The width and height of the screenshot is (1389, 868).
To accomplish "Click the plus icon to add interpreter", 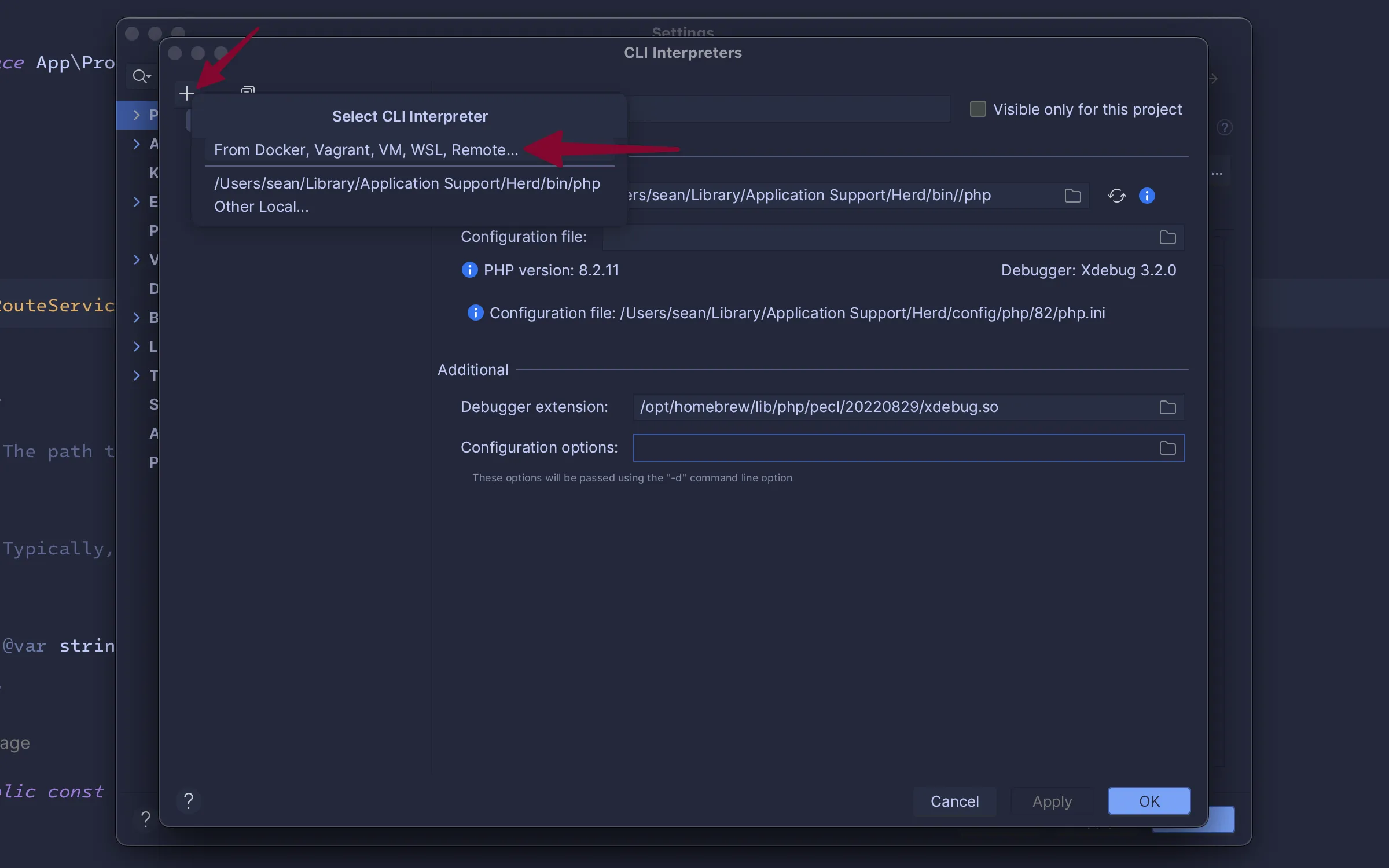I will [186, 93].
